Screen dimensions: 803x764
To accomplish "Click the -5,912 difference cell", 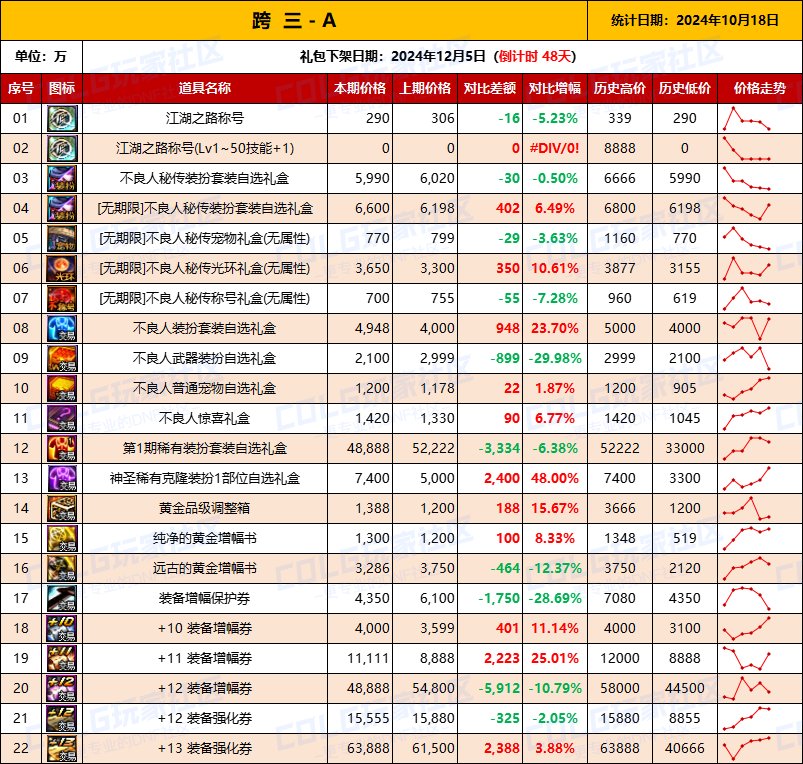I will click(x=490, y=688).
